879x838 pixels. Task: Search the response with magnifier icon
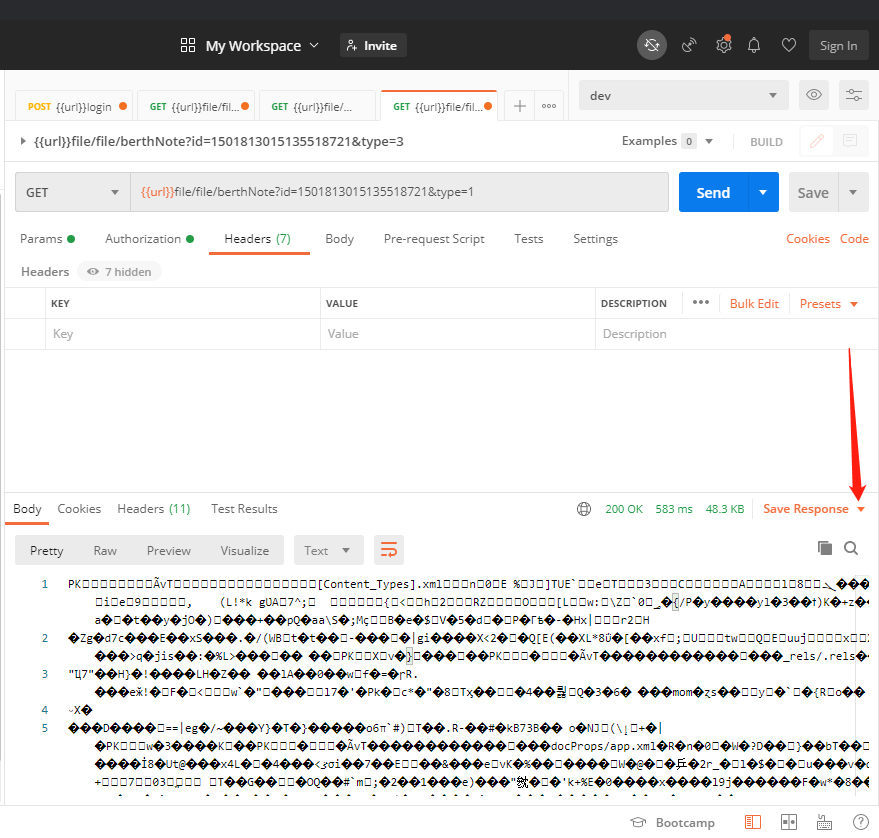851,548
